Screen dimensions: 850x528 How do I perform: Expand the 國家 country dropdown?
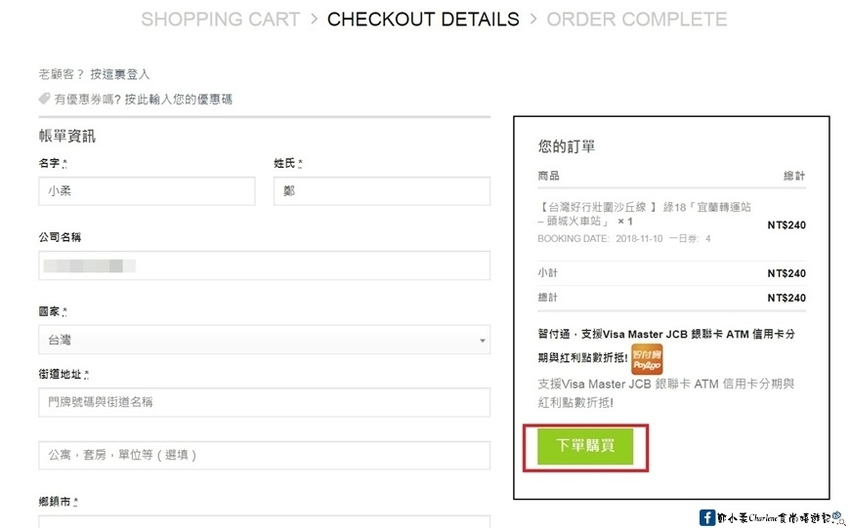point(264,340)
